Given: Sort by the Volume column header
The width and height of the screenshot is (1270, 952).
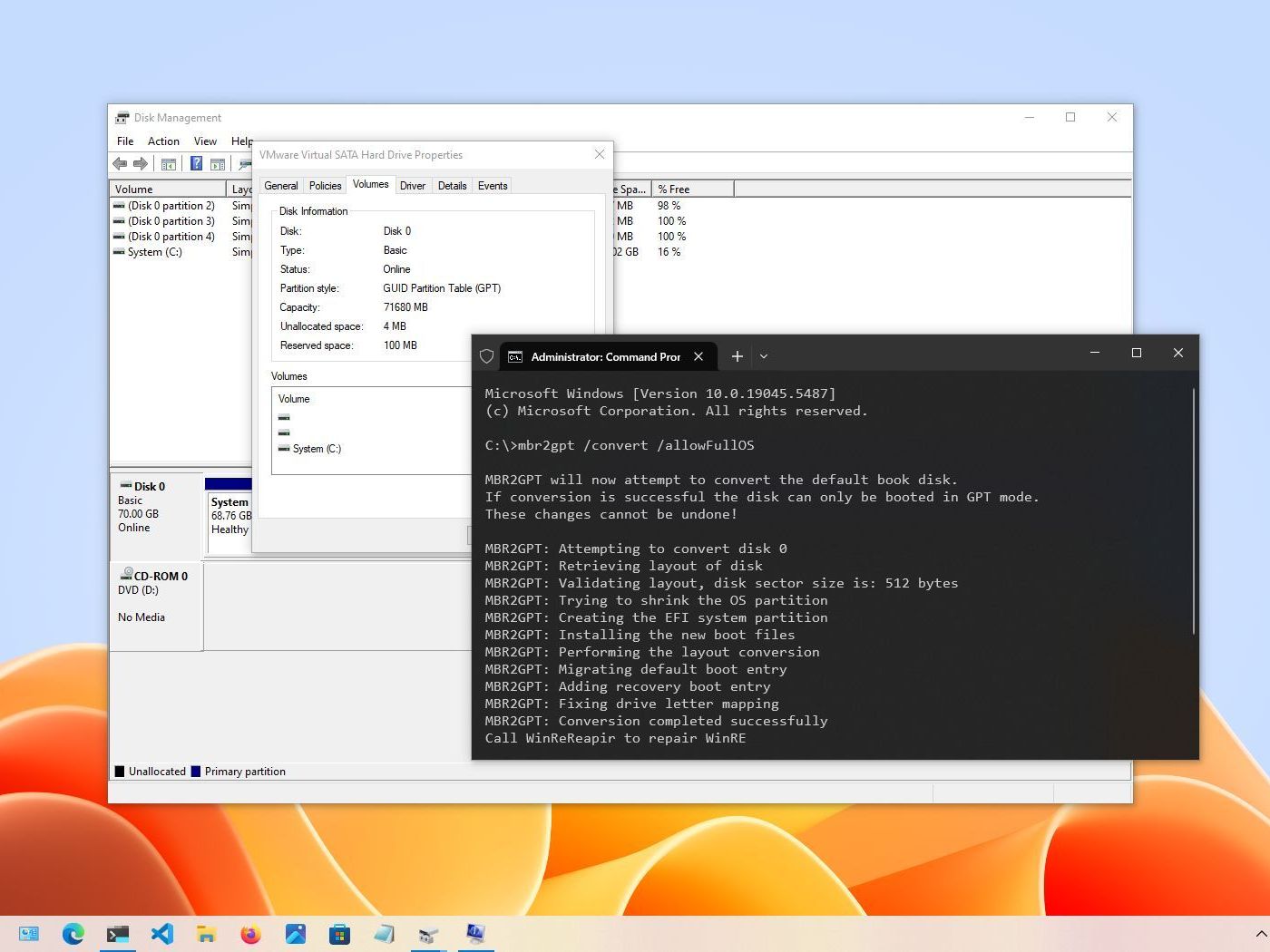Looking at the screenshot, I should [168, 189].
